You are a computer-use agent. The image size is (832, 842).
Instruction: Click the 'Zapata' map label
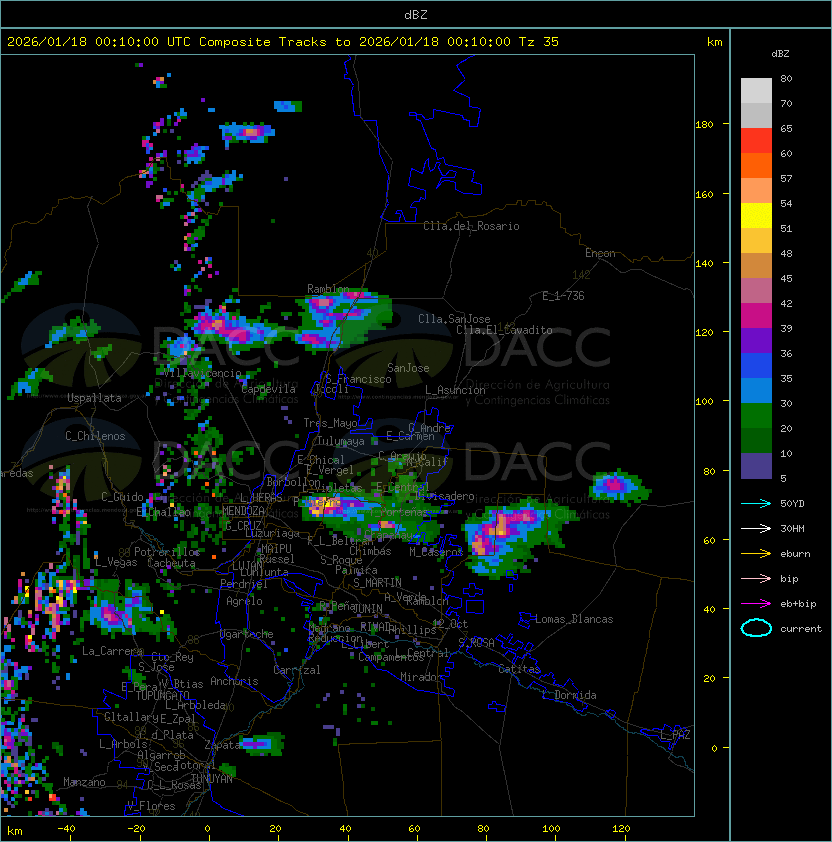(x=222, y=745)
